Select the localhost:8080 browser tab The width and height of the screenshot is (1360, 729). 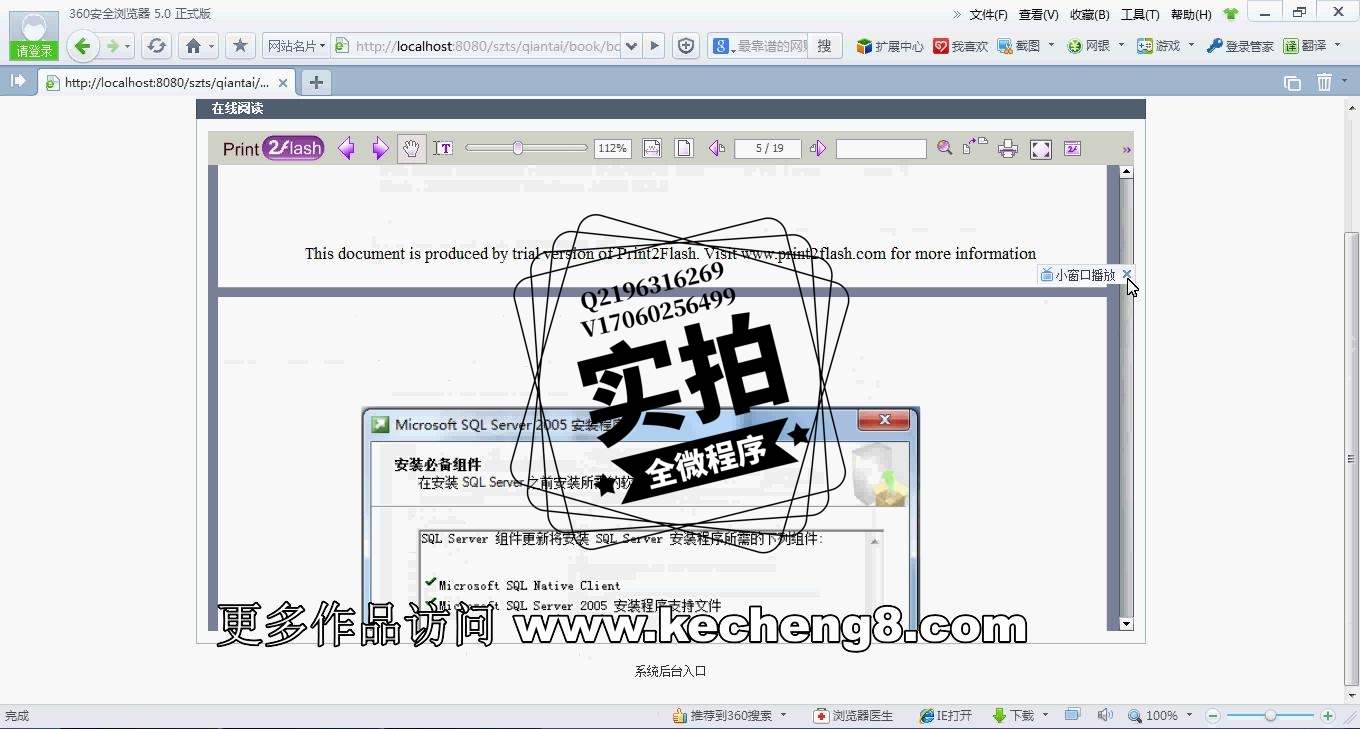167,83
